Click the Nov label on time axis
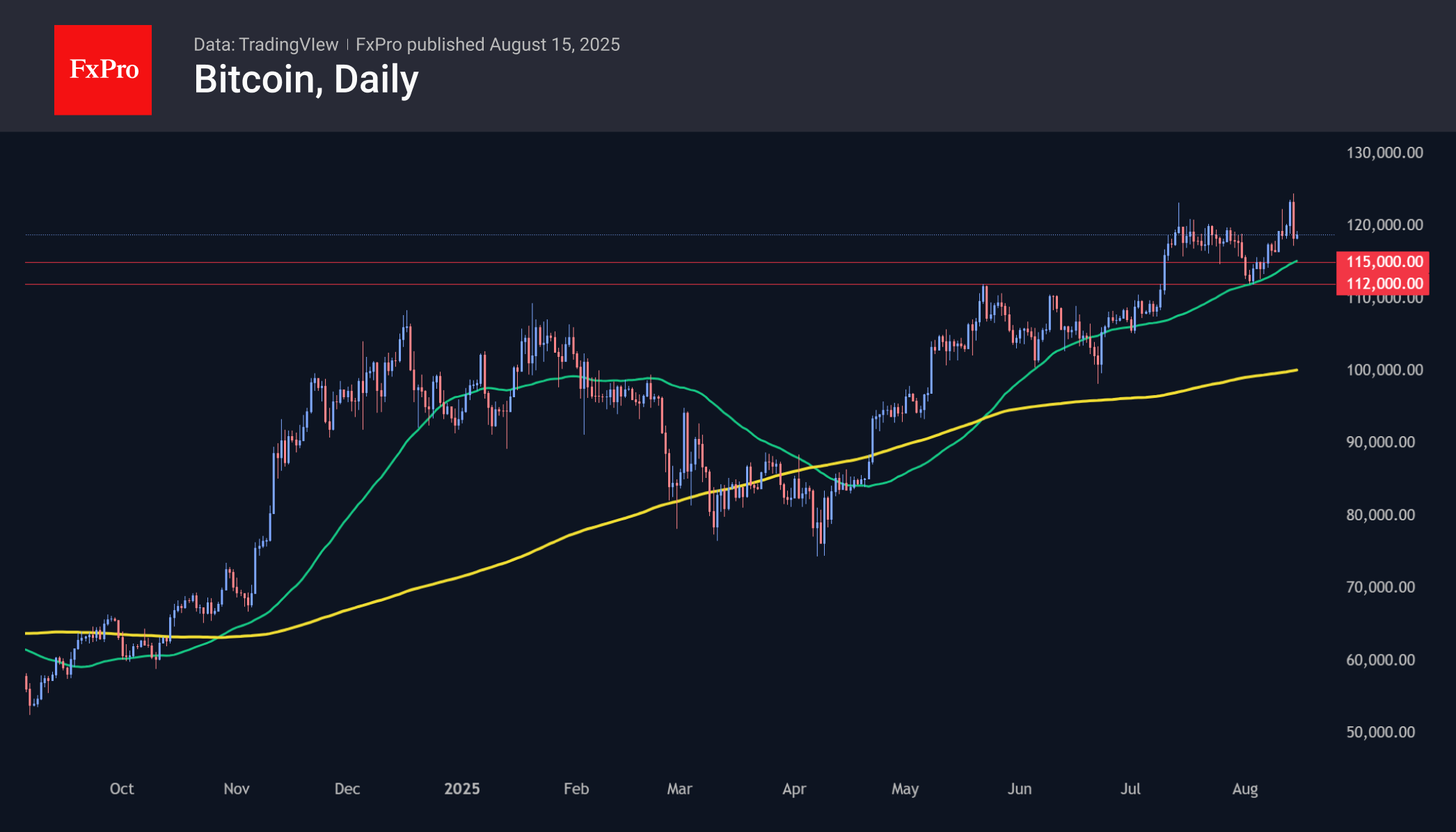The height and width of the screenshot is (832, 1456). pos(237,789)
